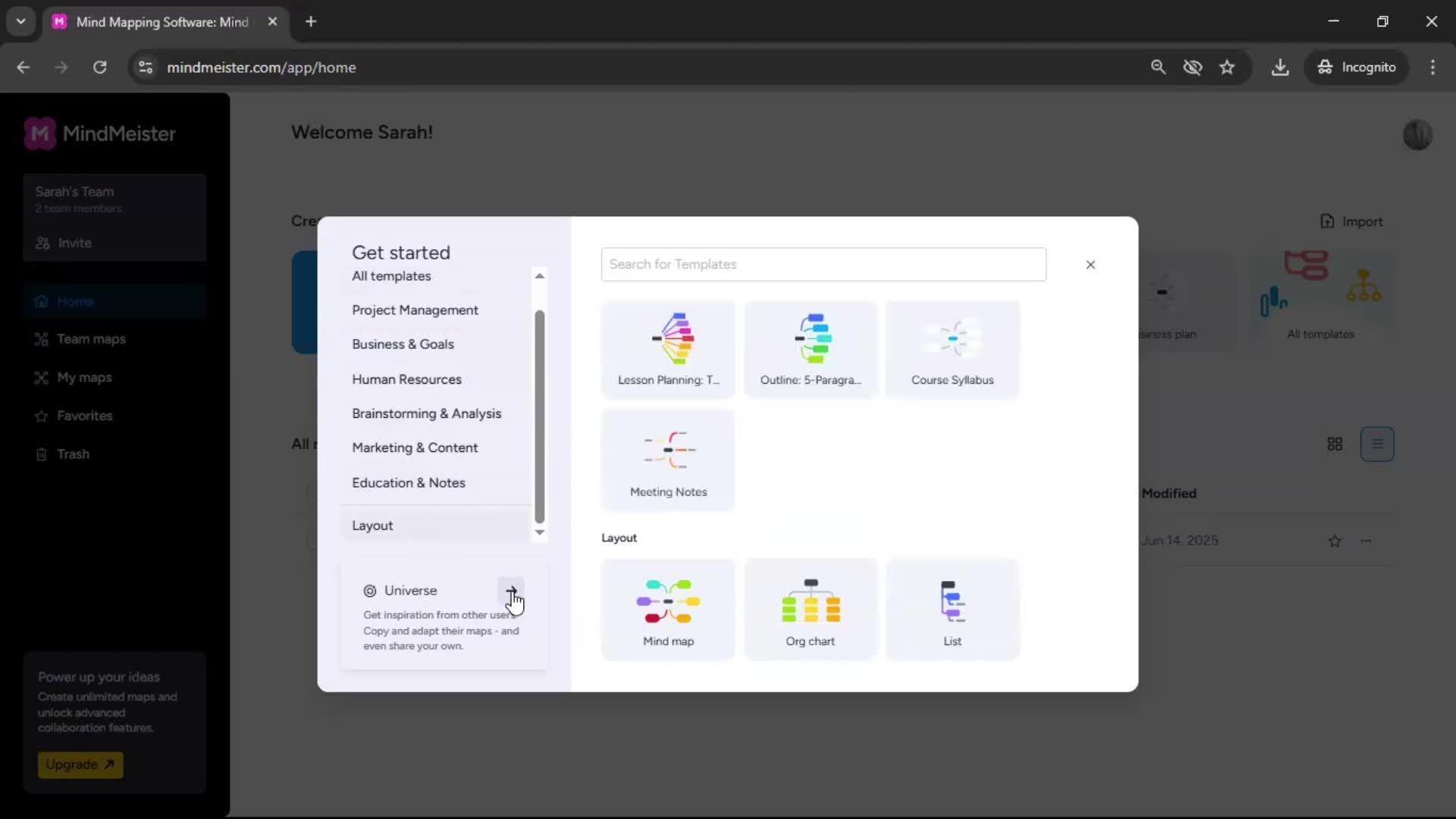Select Brainstorming & Analysis category
Screen dimensions: 1456x819
tap(426, 413)
